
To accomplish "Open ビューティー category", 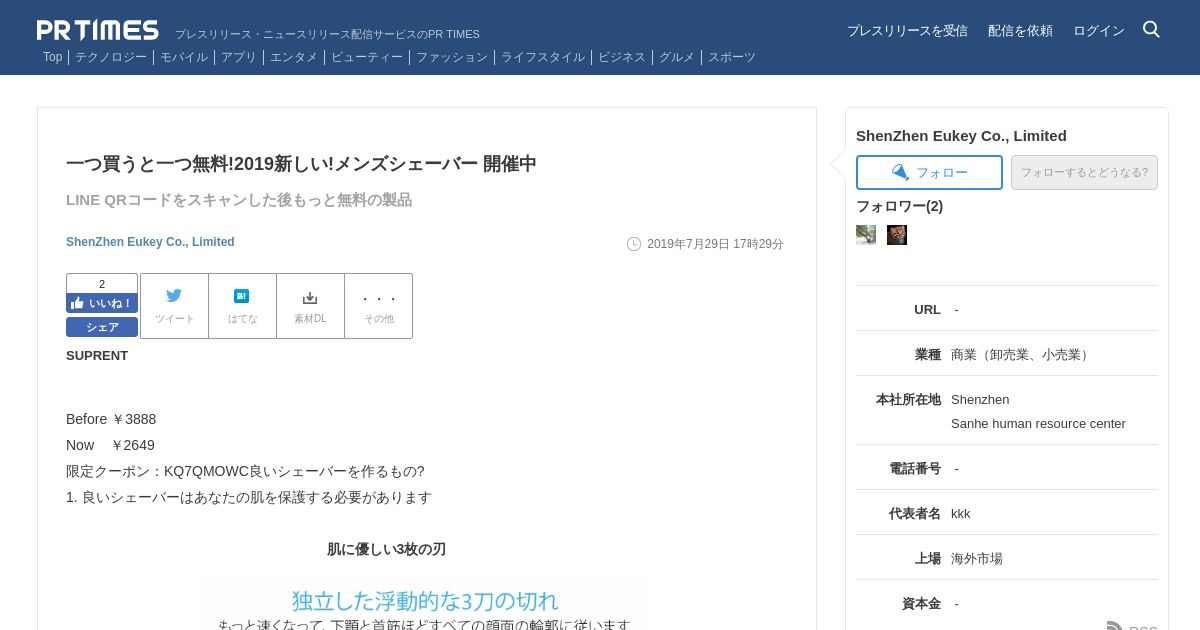I will [x=367, y=57].
